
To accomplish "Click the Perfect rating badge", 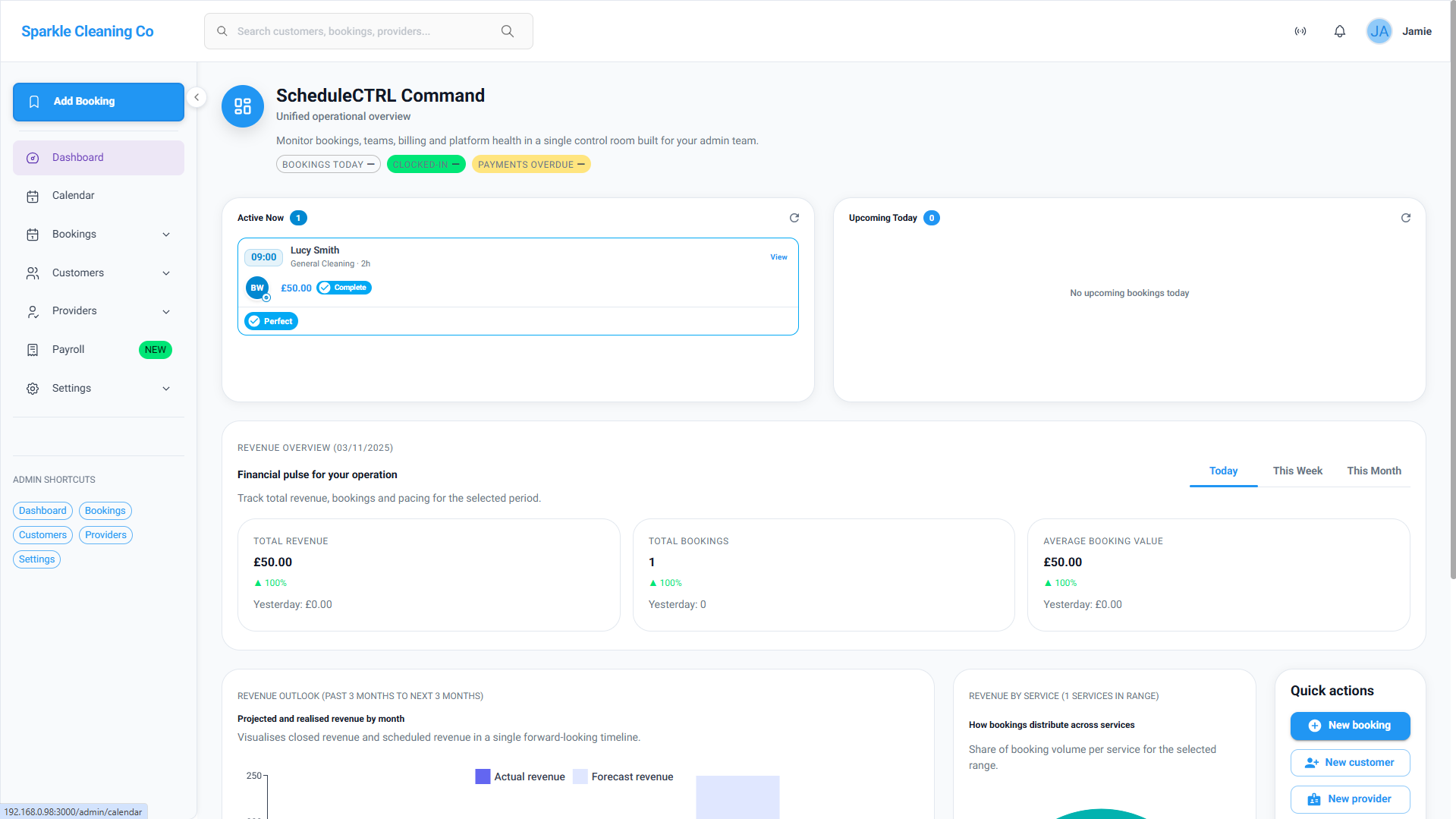I will coord(272,322).
